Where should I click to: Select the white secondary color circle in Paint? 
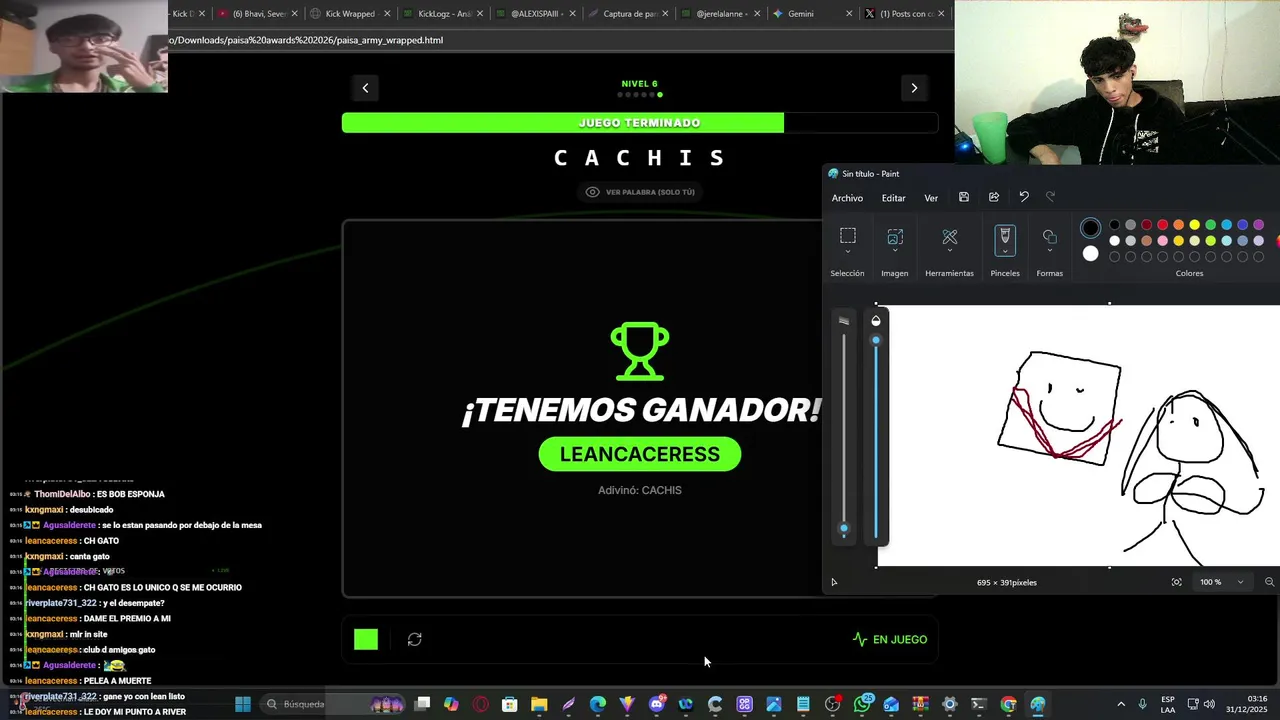(1090, 254)
